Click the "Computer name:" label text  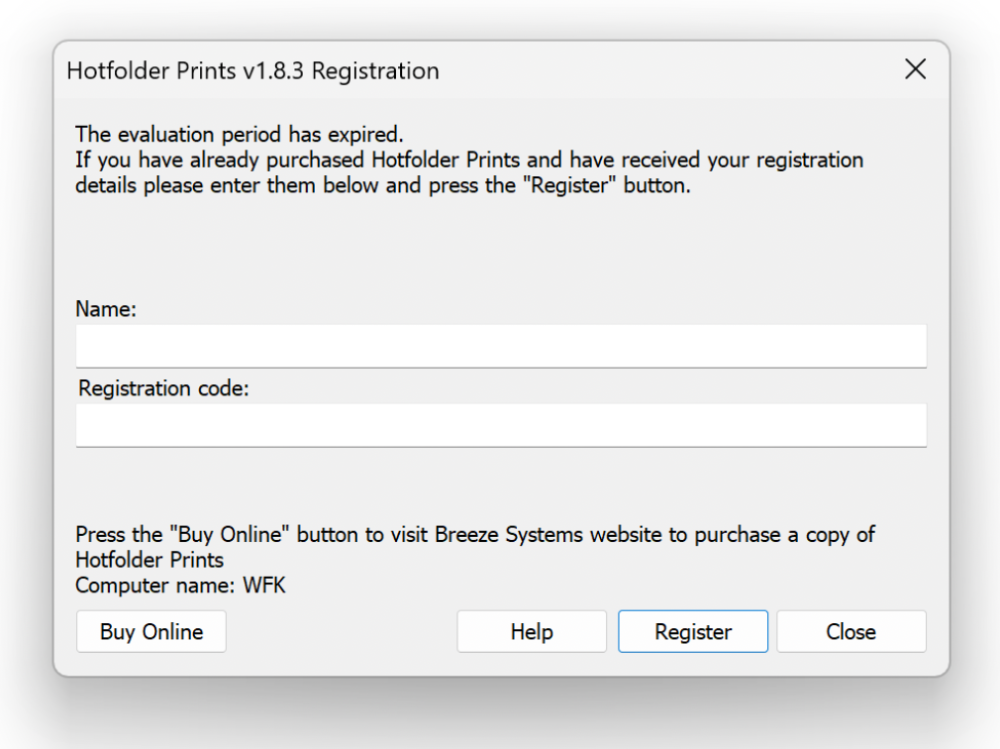click(x=156, y=585)
